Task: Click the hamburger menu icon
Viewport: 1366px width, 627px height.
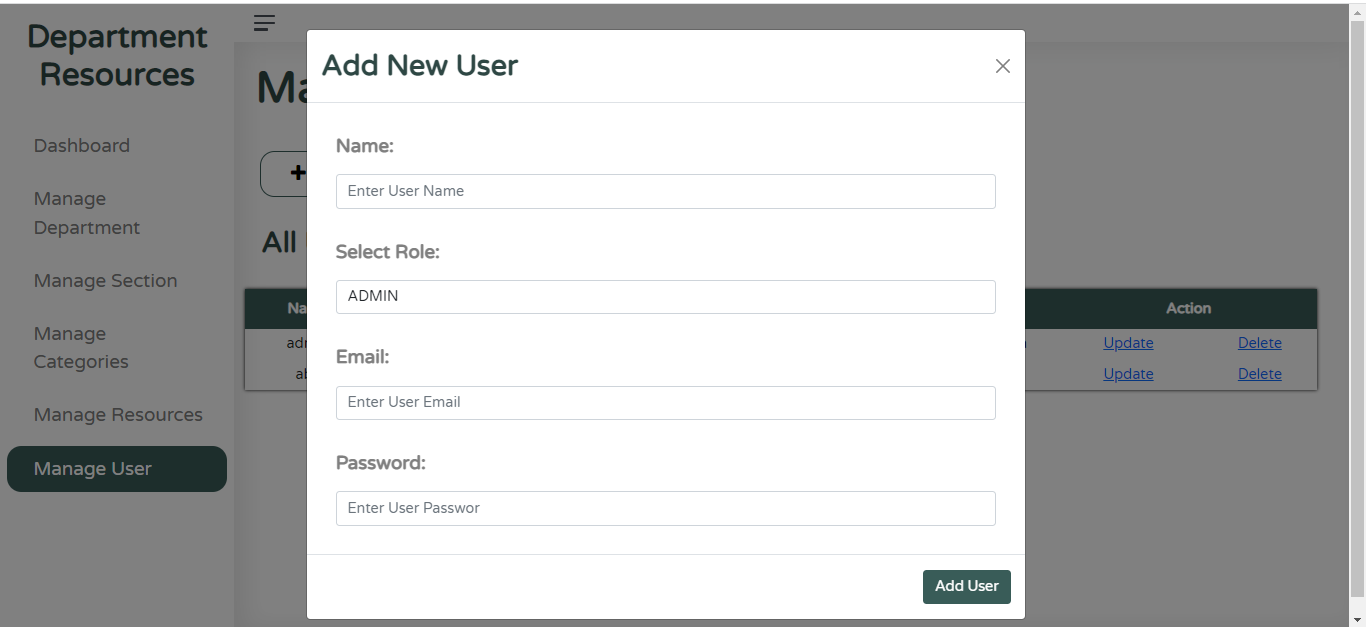Action: (x=264, y=23)
